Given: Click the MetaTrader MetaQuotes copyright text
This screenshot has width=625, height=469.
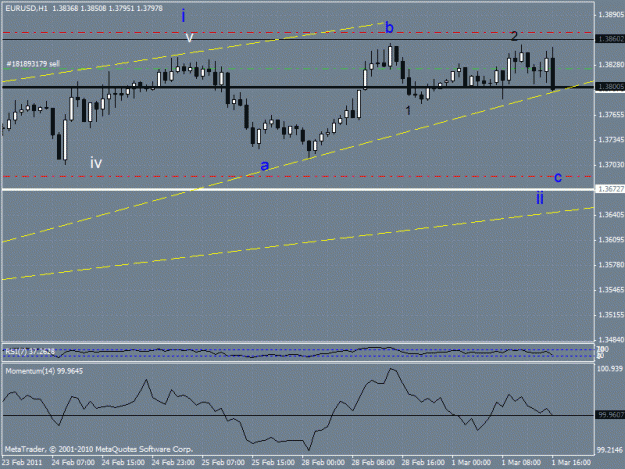Looking at the screenshot, I should (x=99, y=449).
